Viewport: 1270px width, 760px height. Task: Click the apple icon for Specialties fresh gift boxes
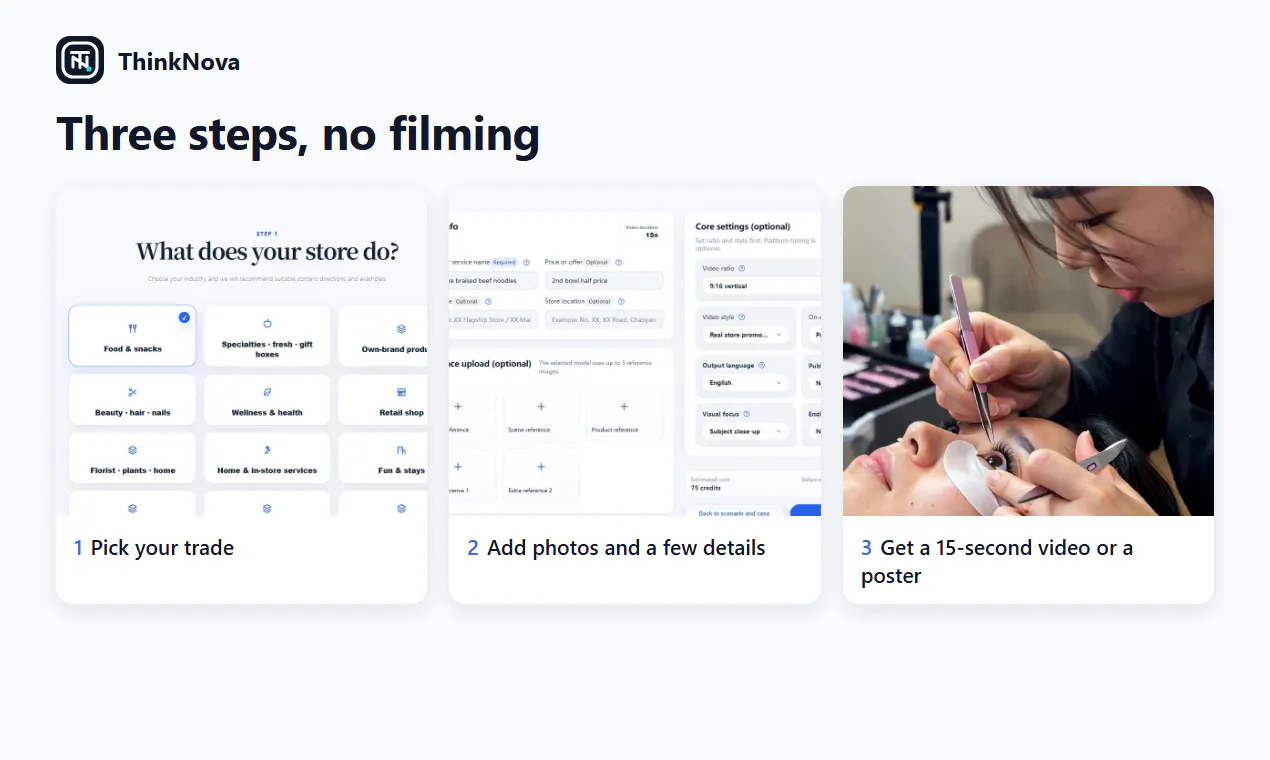(267, 323)
